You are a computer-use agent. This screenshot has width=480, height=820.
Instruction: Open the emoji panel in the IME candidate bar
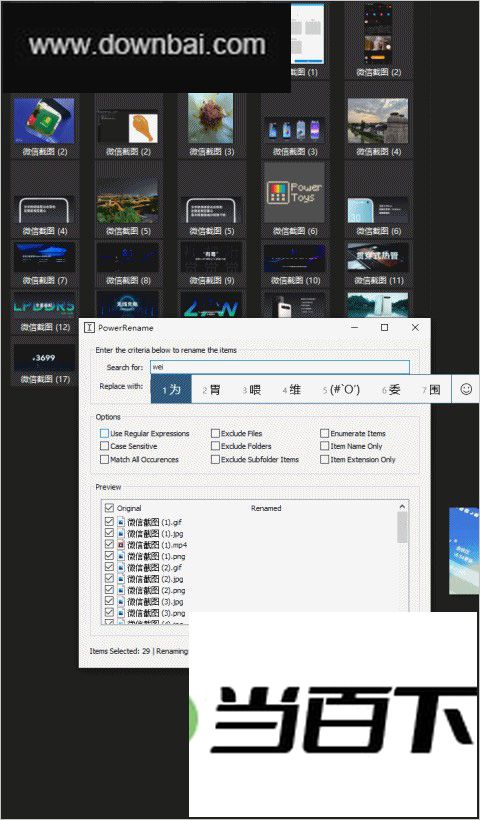(465, 389)
